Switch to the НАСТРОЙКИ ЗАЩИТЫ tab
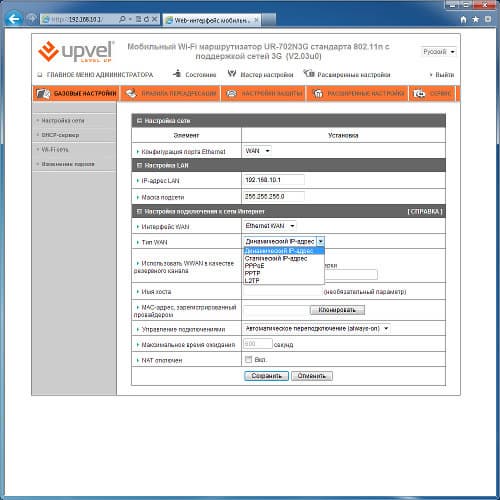This screenshot has width=500, height=500. [x=263, y=94]
